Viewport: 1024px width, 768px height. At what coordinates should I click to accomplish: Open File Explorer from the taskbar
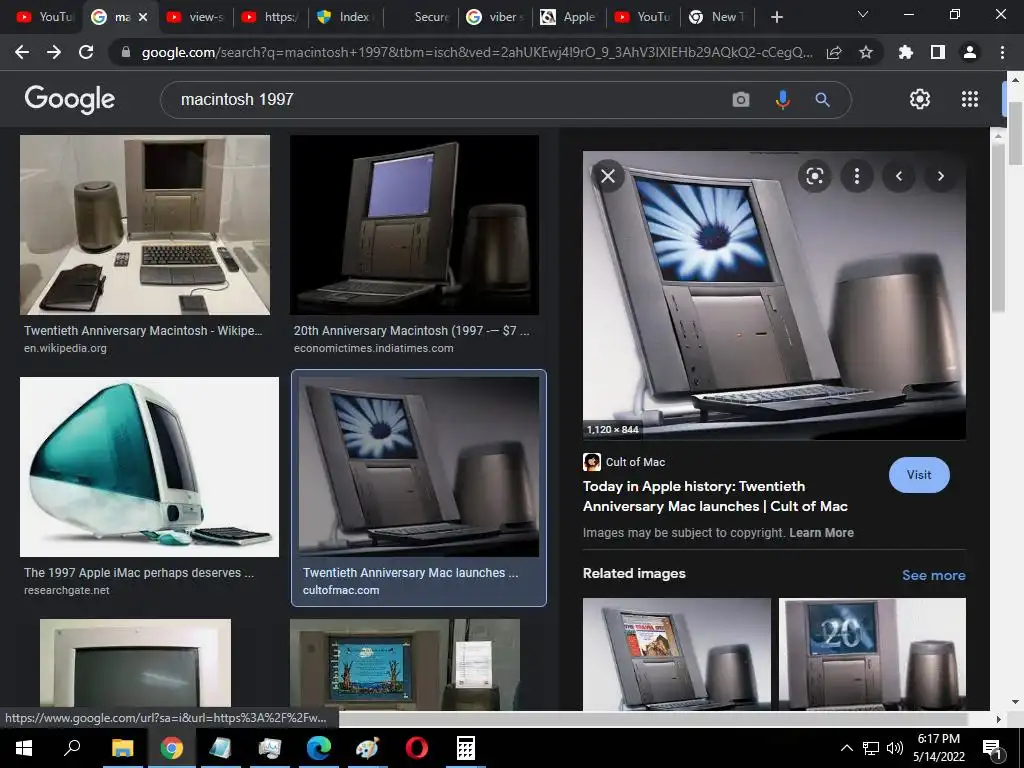[x=122, y=748]
